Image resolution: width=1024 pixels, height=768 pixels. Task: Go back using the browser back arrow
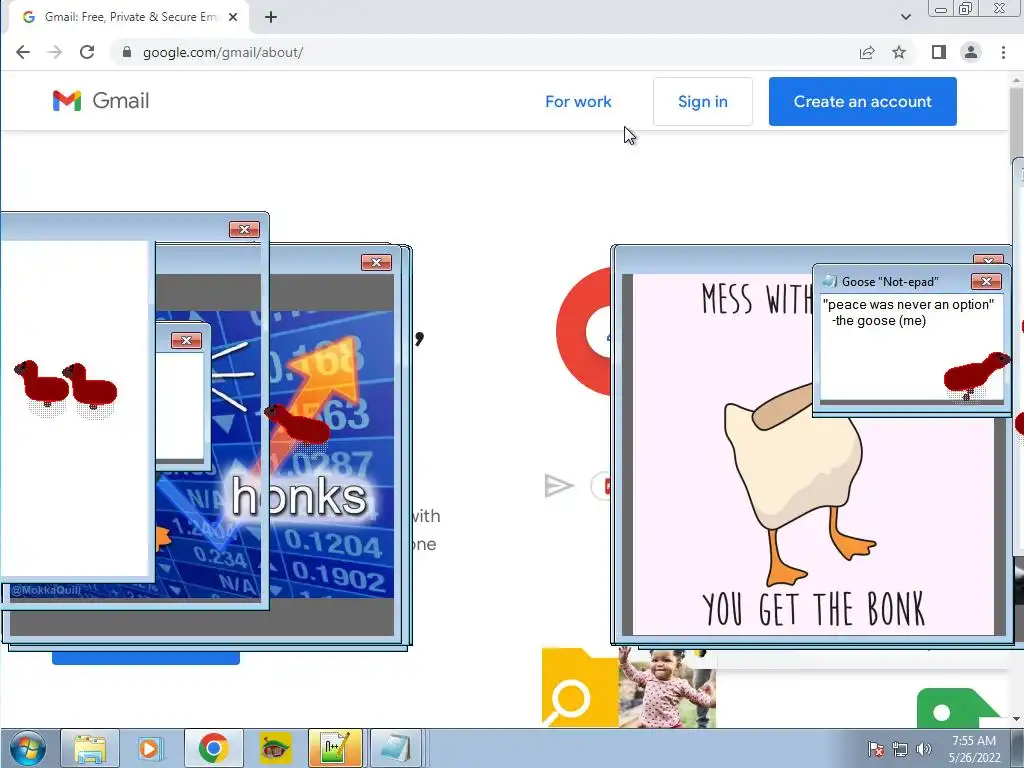click(23, 52)
